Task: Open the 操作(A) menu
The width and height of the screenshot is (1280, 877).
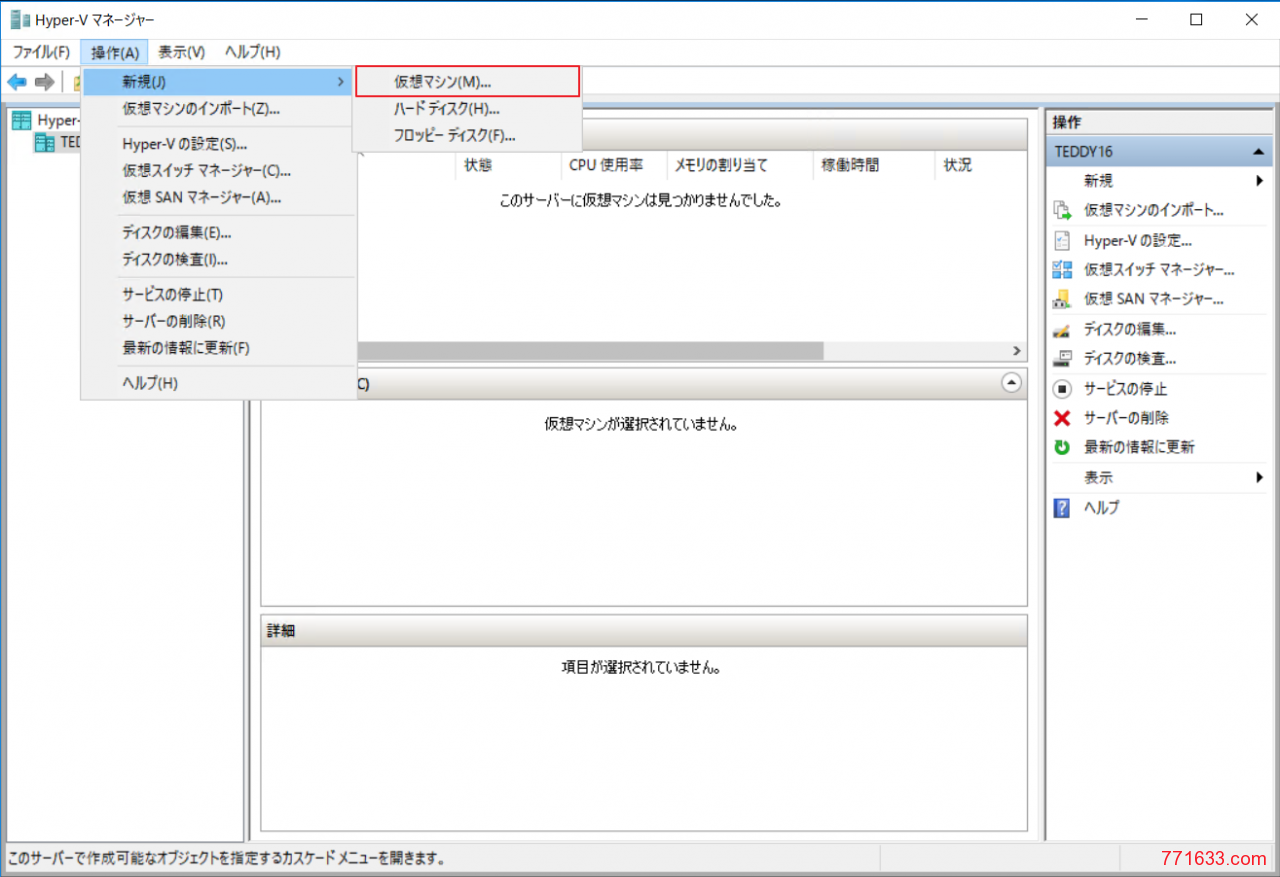Action: 115,52
